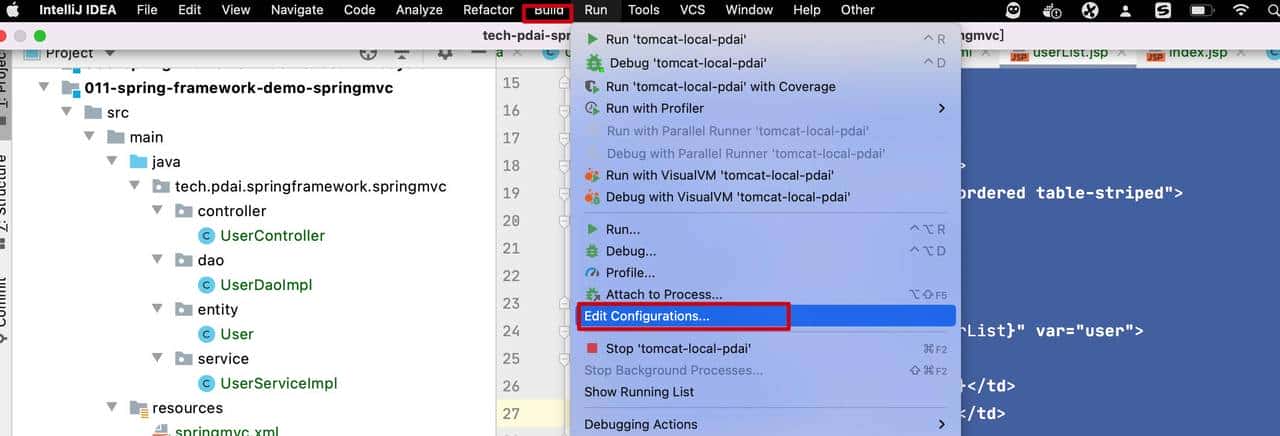Collapse the main folder
Image resolution: width=1280 pixels, height=436 pixels.
[89, 137]
